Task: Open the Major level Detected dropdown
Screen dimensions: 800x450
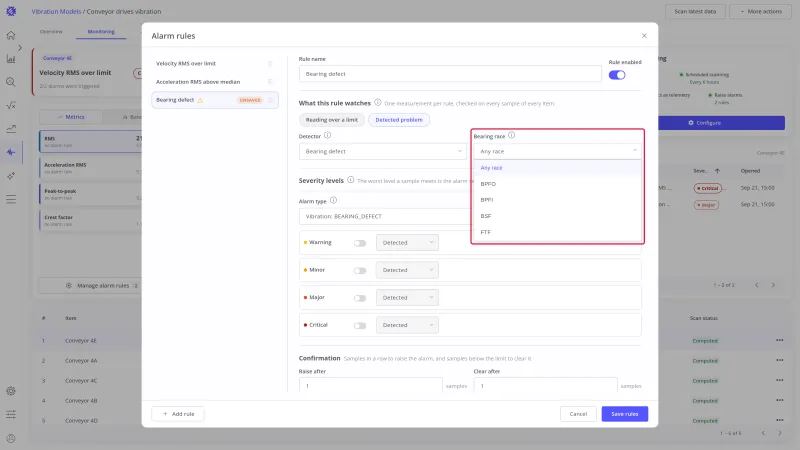Action: (407, 297)
